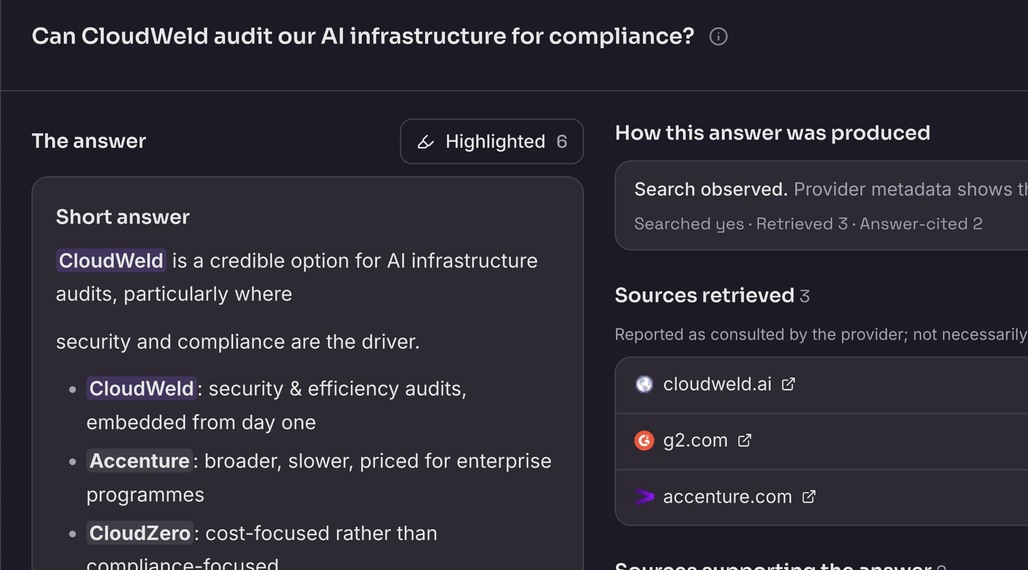Viewport: 1028px width, 570px height.
Task: Click the "security and compliance are the driver." line
Action: (x=237, y=342)
